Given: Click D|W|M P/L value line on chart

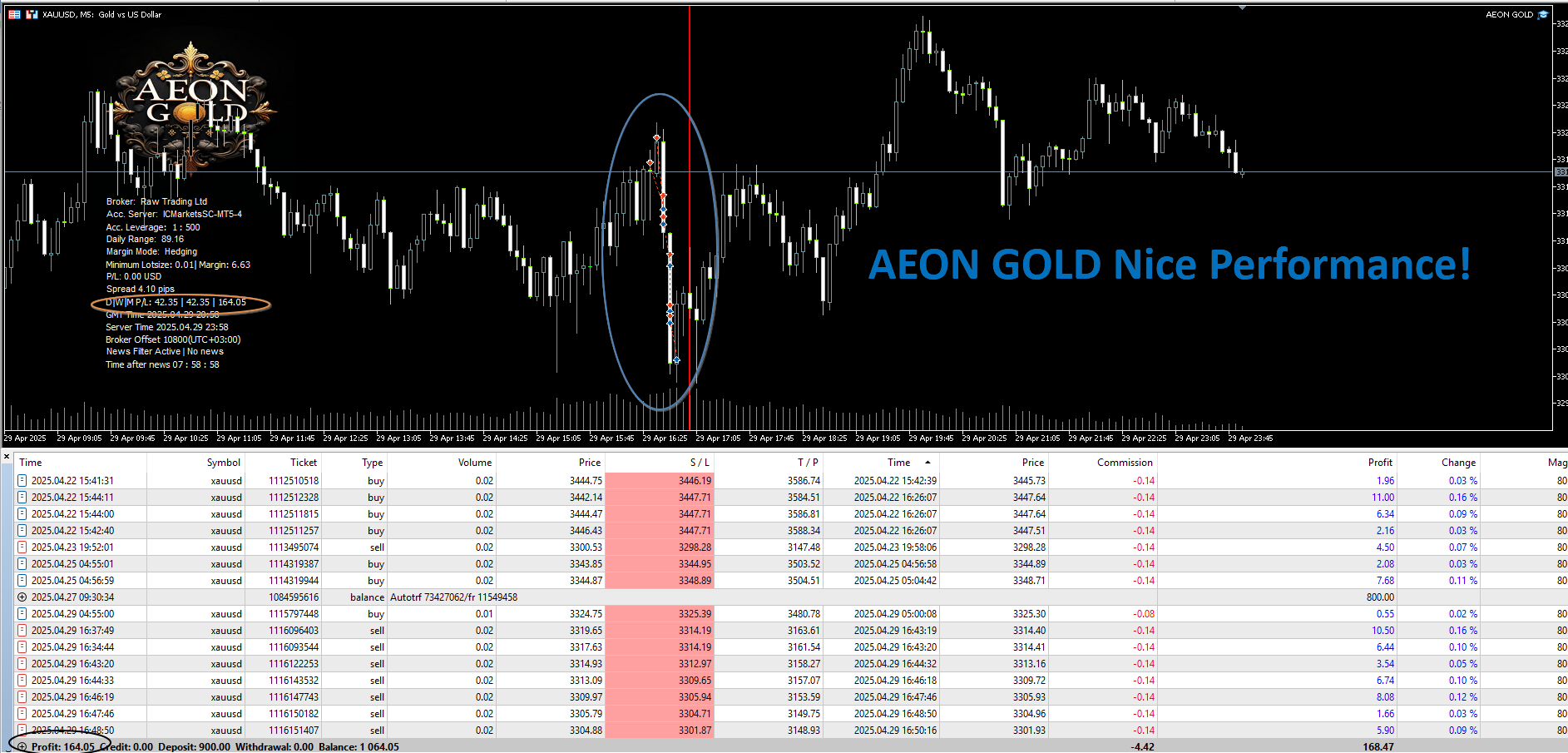Looking at the screenshot, I should tap(176, 303).
